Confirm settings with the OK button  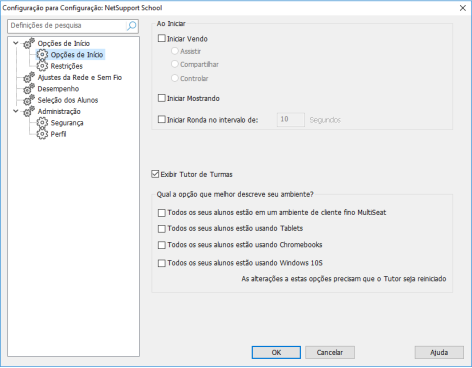(x=276, y=352)
